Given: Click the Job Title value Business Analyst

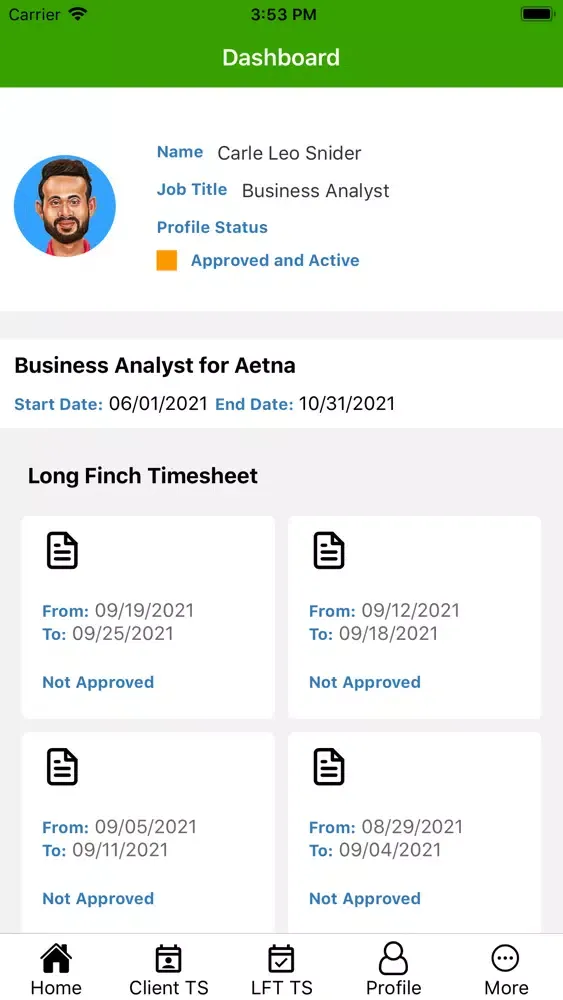Looking at the screenshot, I should [316, 191].
